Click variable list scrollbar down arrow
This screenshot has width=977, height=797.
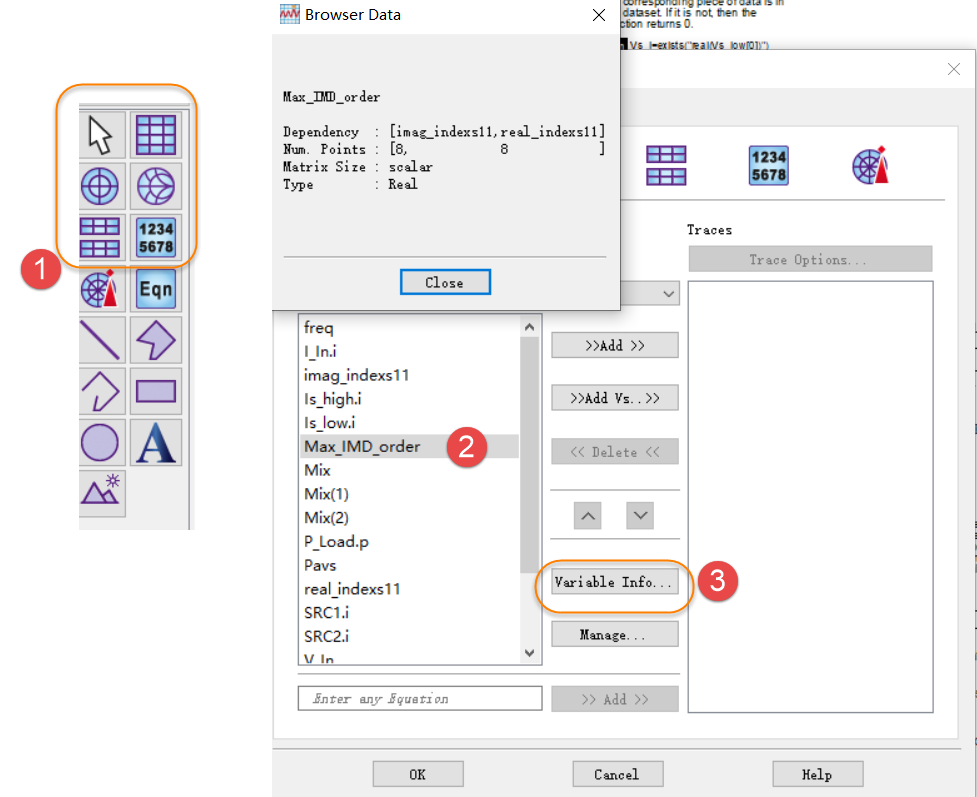point(530,653)
